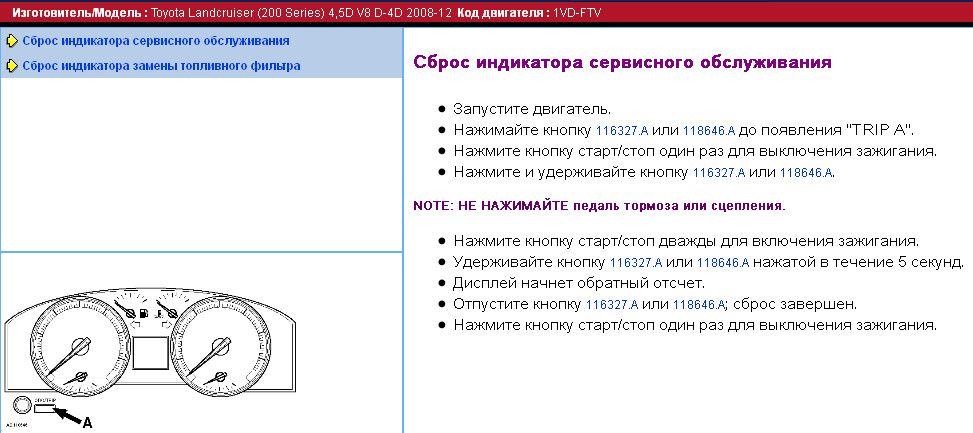Click the ODO/TRIP button in the cluster diagram

point(45,409)
